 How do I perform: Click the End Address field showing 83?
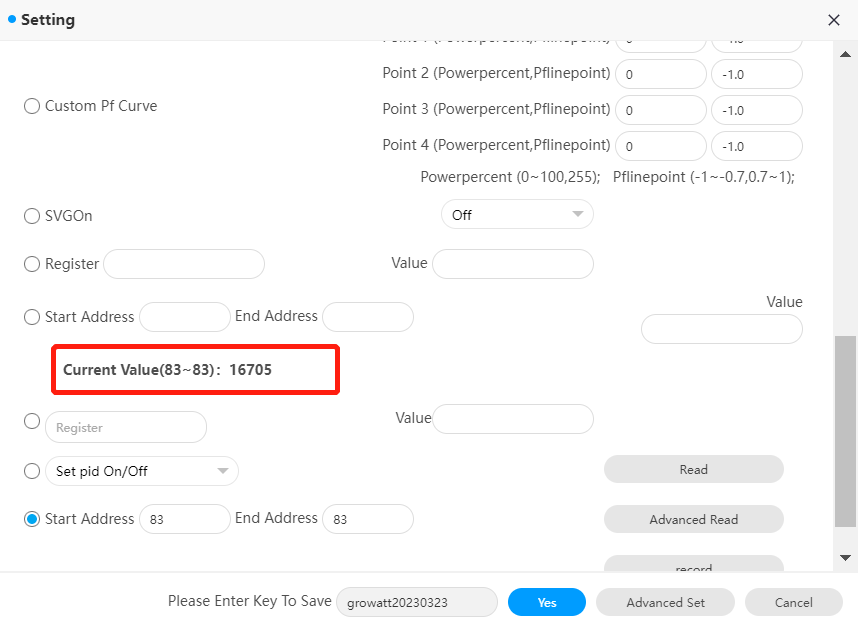tap(368, 519)
